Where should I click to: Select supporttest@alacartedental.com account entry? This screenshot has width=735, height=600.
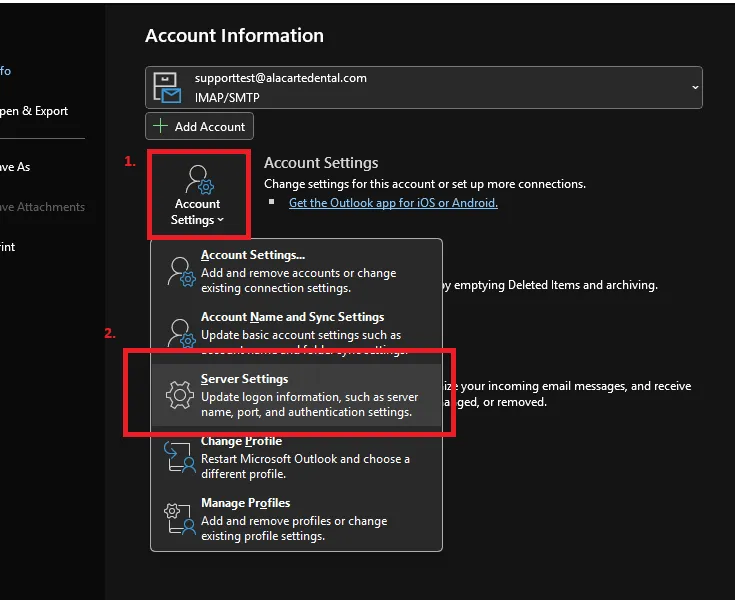[424, 88]
